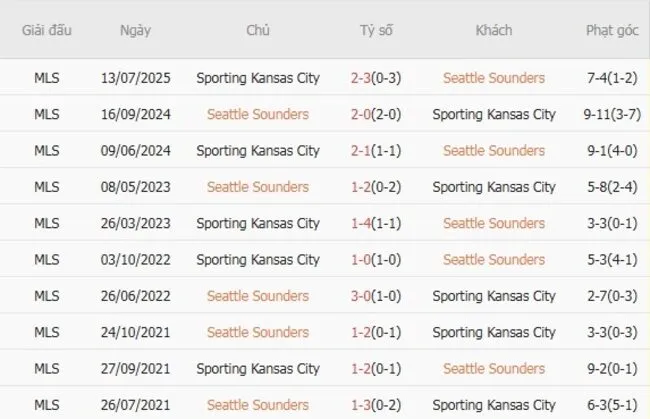This screenshot has height=419, width=650.
Task: Sort by the 'Ngày' column header
Action: [135, 30]
